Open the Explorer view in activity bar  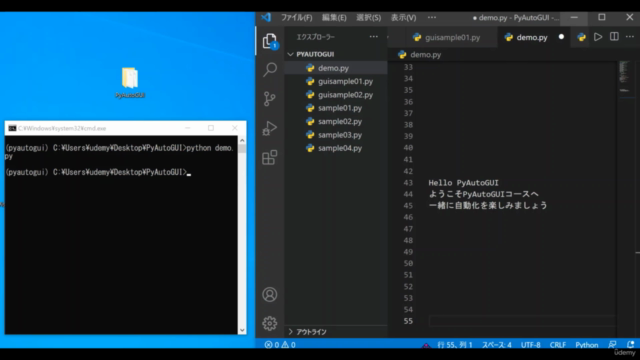pos(269,41)
